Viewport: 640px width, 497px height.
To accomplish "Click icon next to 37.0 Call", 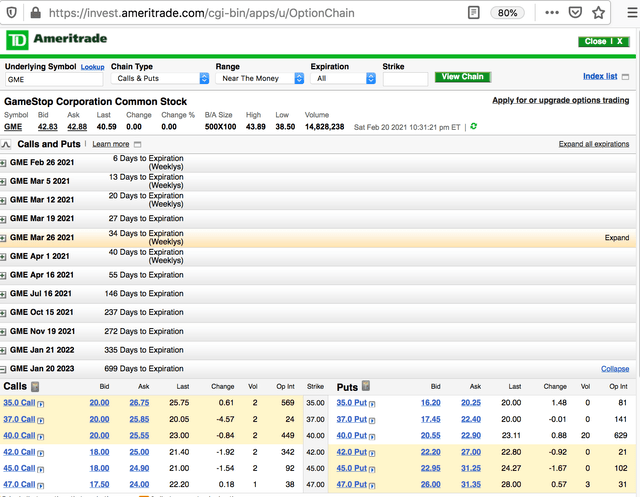I will tap(40, 420).
